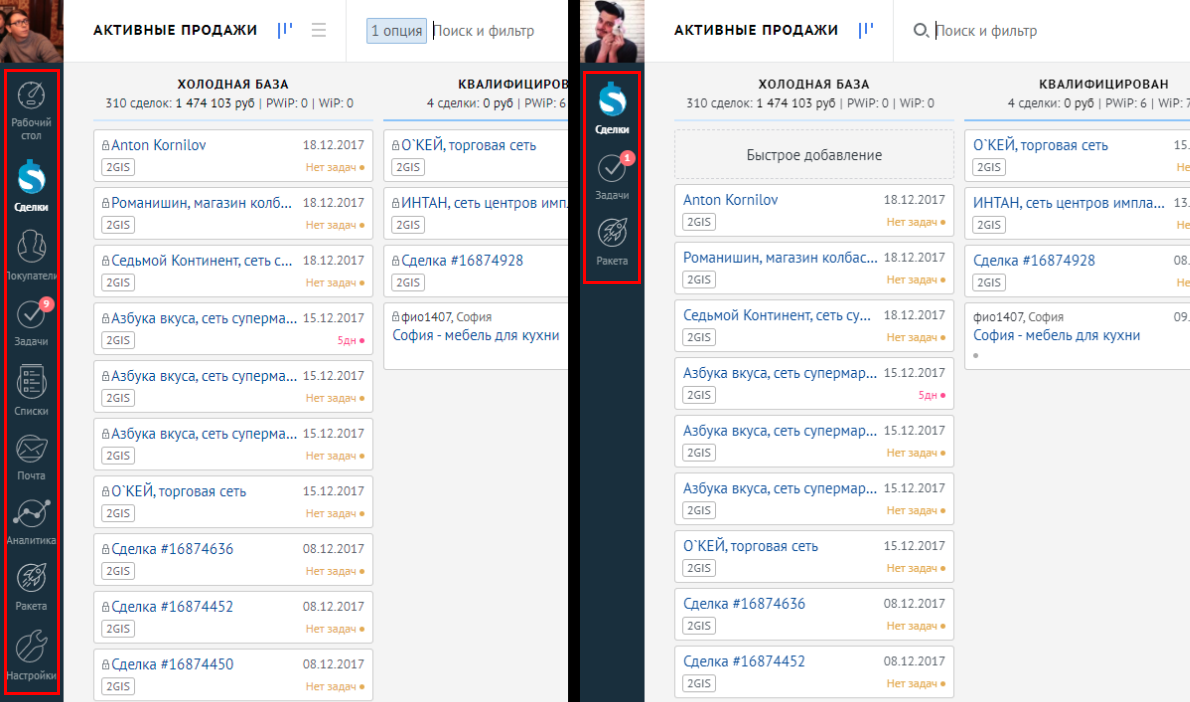Click АКТИВНЫЕ ПРОДАЖИ title in left header
Image resolution: width=1190 pixels, height=702 pixels.
[175, 30]
